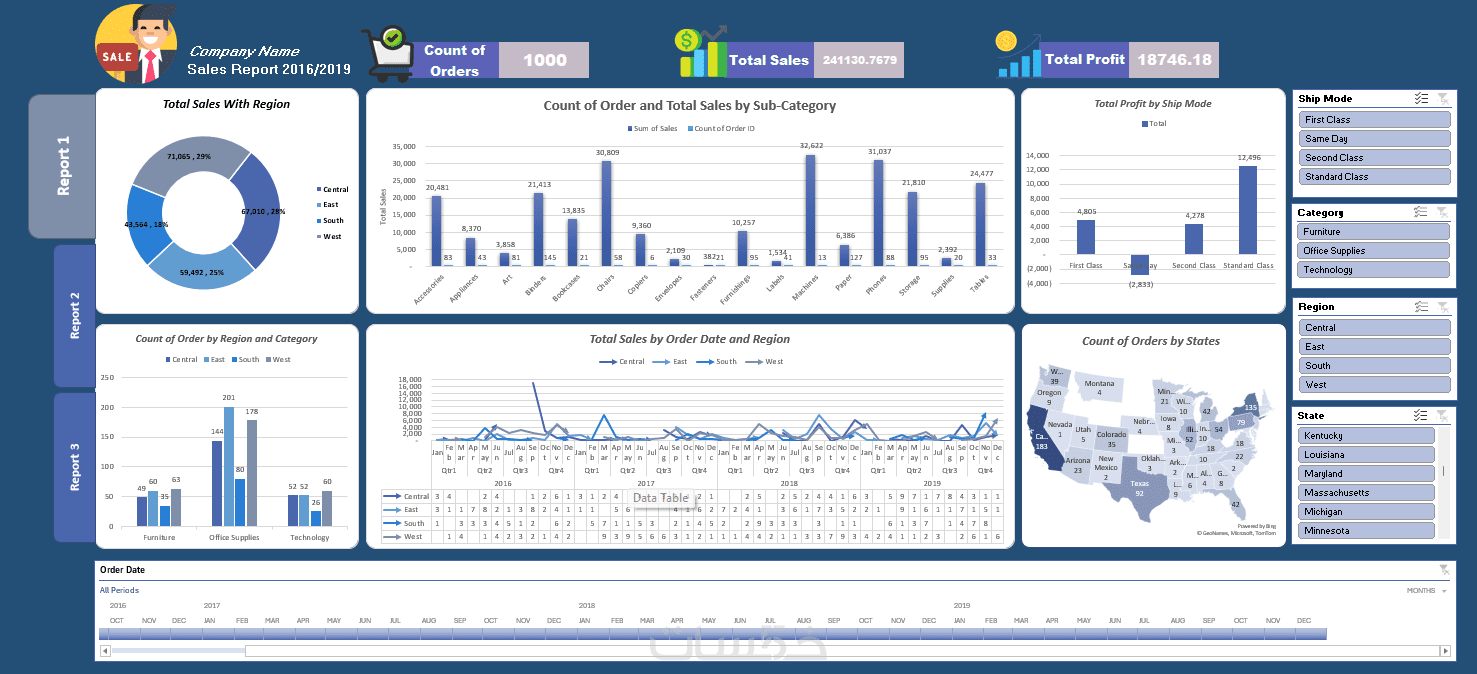
Task: Toggle multi-select in State slicer
Action: pos(1421,415)
